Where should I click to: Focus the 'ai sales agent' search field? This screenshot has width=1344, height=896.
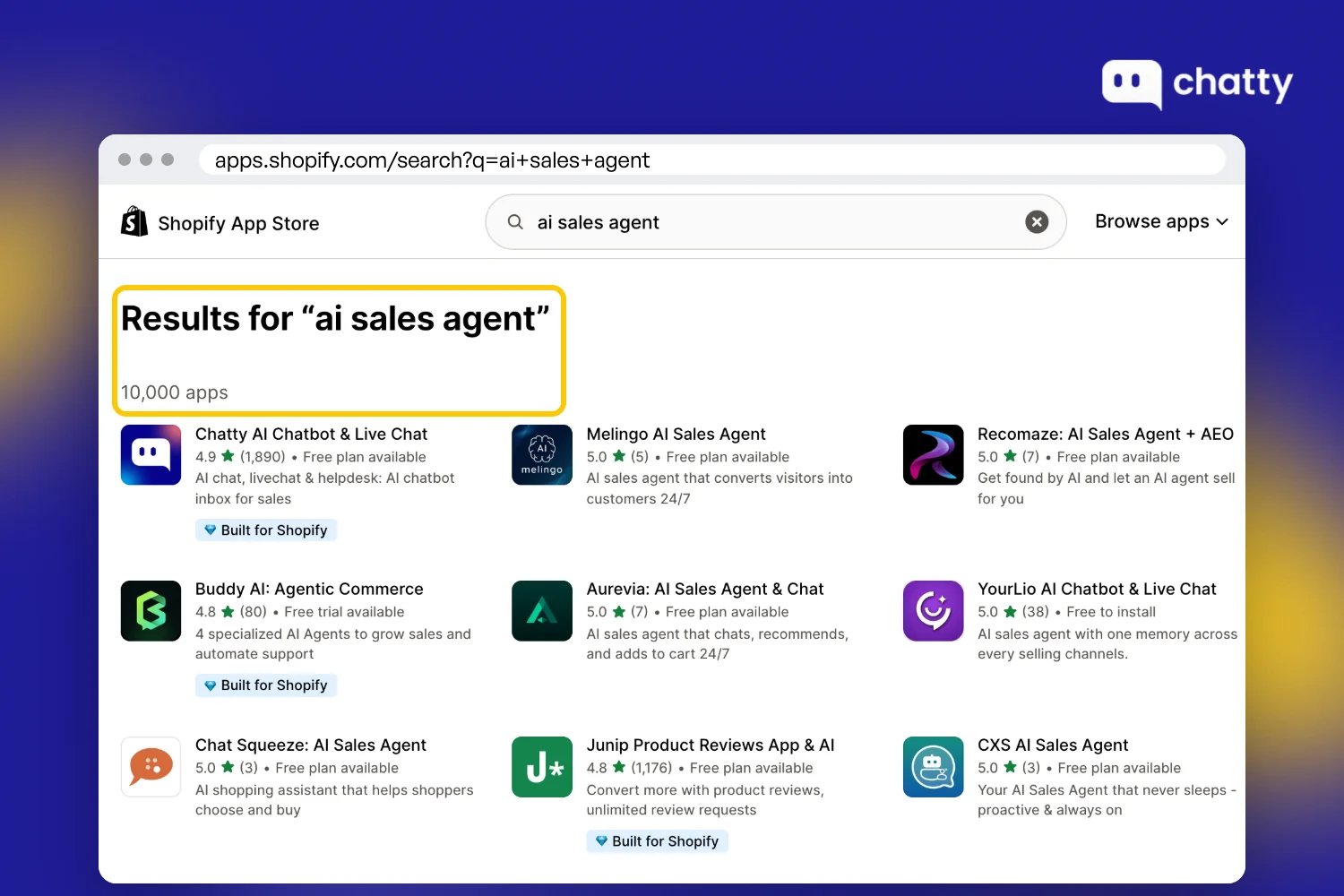coord(776,222)
